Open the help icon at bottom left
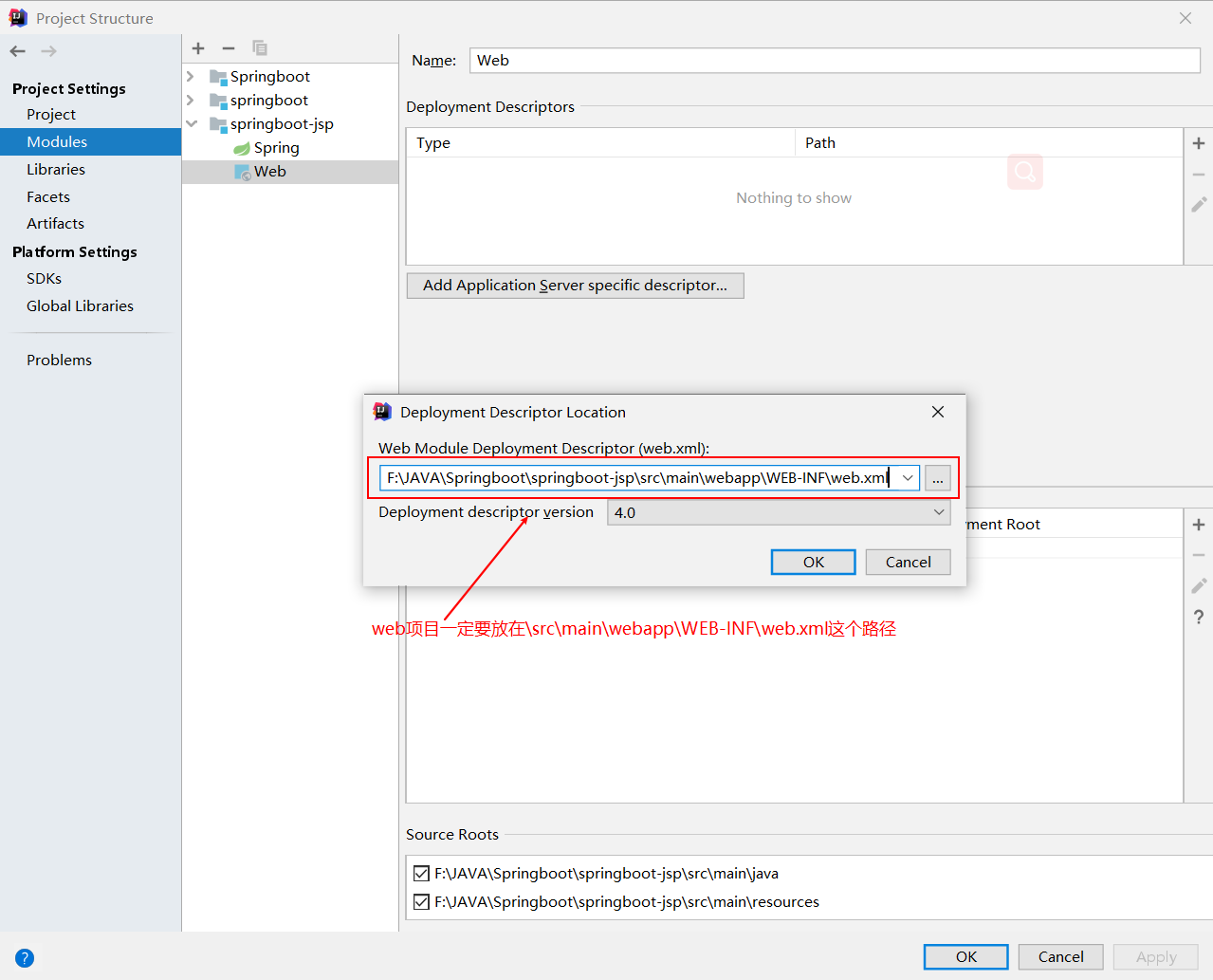This screenshot has height=980, width=1213. [x=25, y=958]
